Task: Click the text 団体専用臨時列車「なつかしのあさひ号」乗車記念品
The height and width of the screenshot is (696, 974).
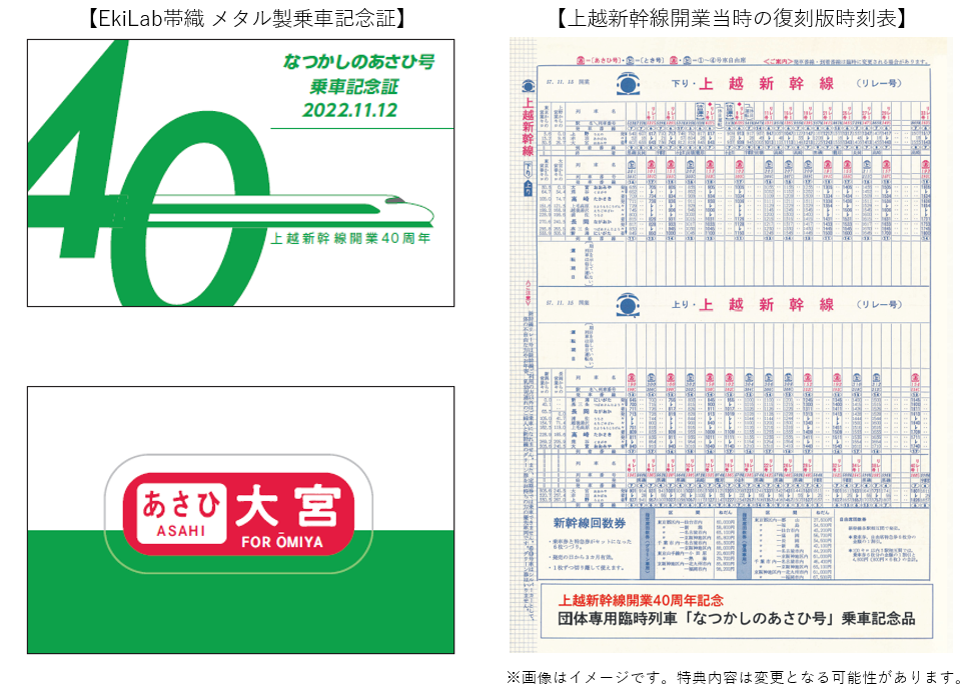Action: click(736, 619)
